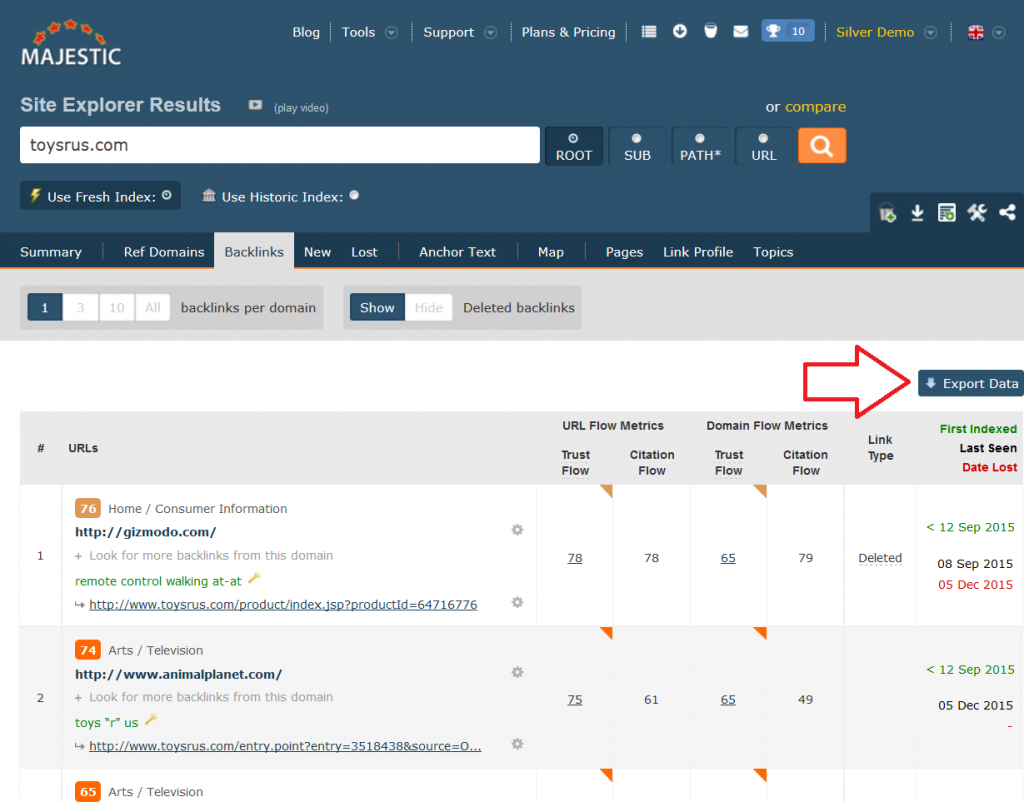Click the compare link

click(x=815, y=106)
